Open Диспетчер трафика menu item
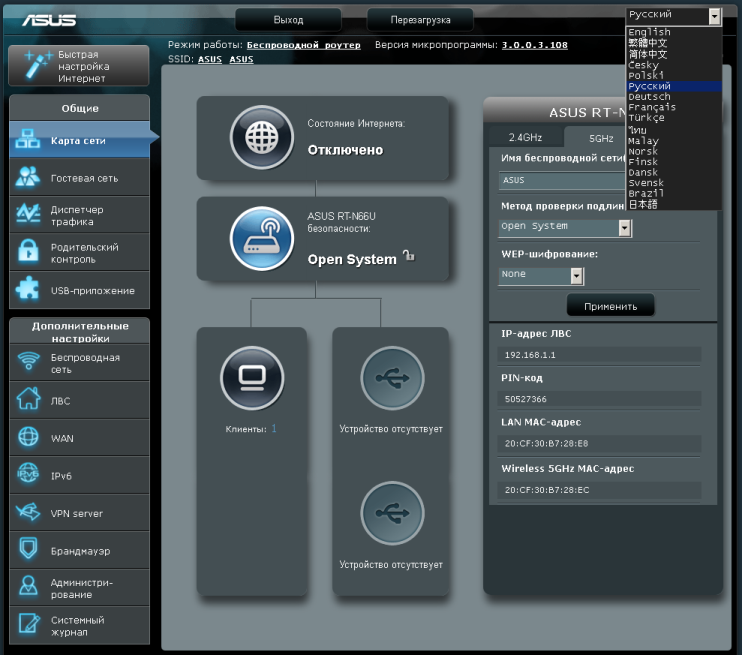742x655 pixels. click(80, 215)
